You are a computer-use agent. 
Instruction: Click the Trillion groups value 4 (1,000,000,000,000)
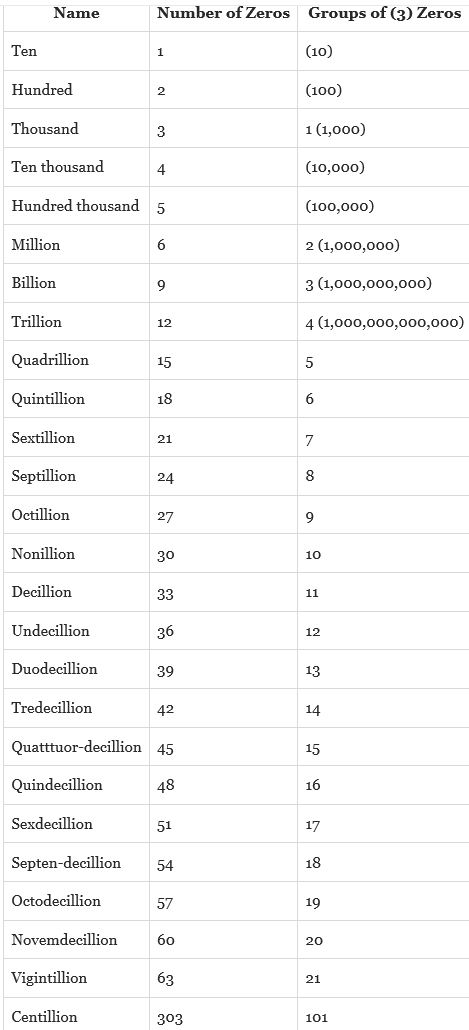click(385, 323)
